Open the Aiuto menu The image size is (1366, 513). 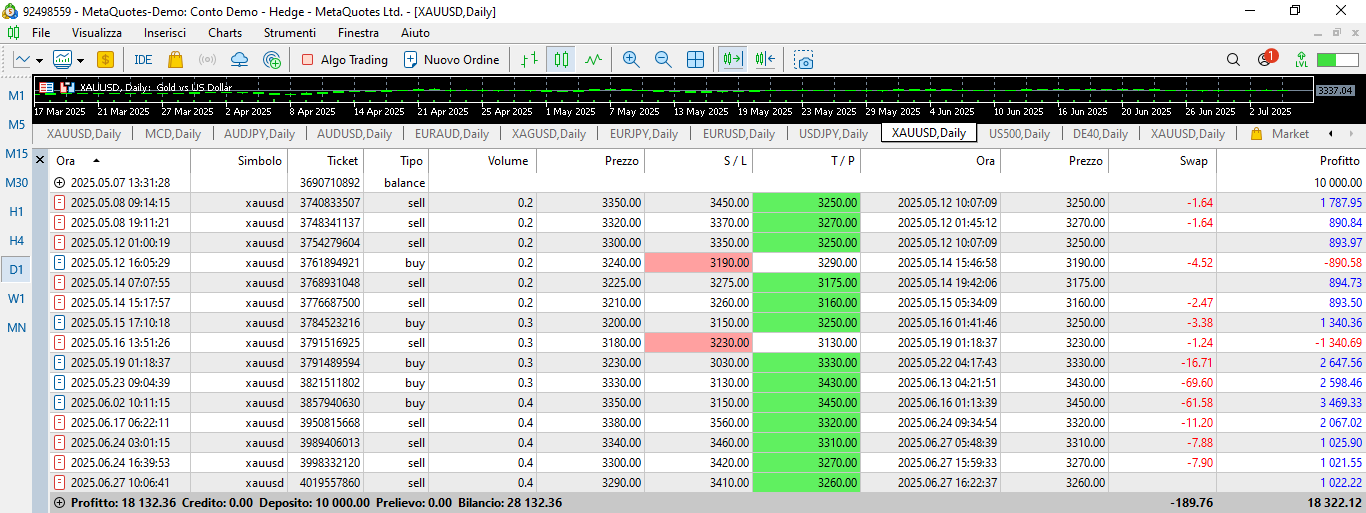tap(415, 33)
